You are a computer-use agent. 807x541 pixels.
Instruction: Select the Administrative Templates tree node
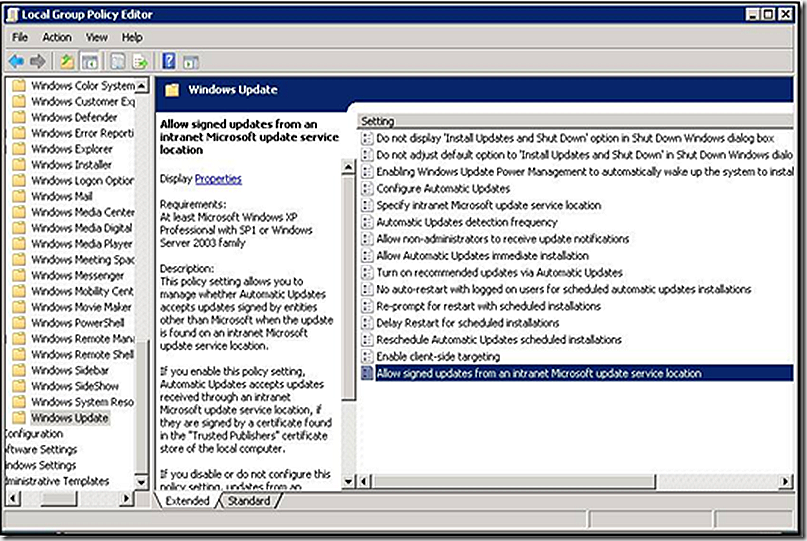click(57, 481)
